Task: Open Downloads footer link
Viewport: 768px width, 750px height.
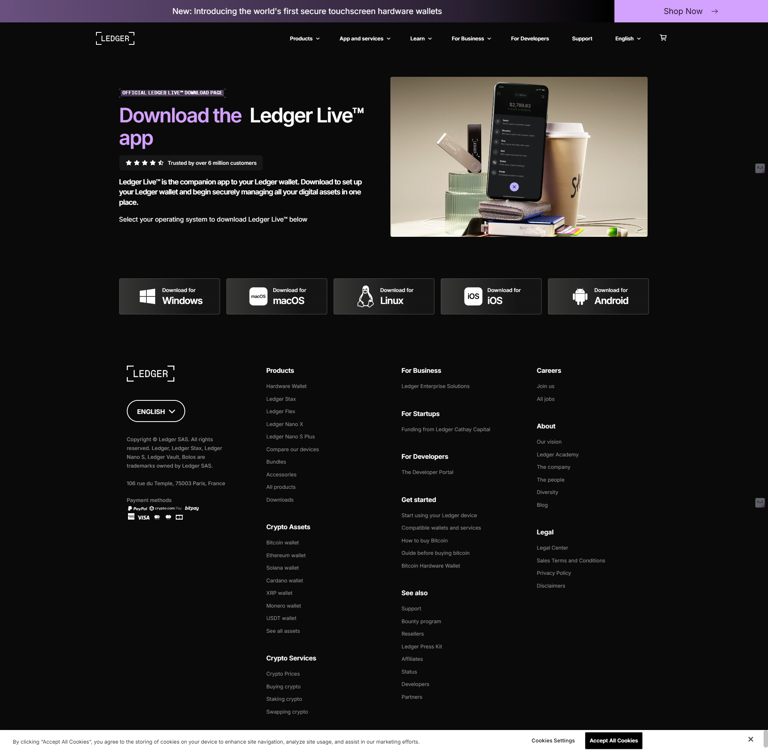Action: [280, 500]
